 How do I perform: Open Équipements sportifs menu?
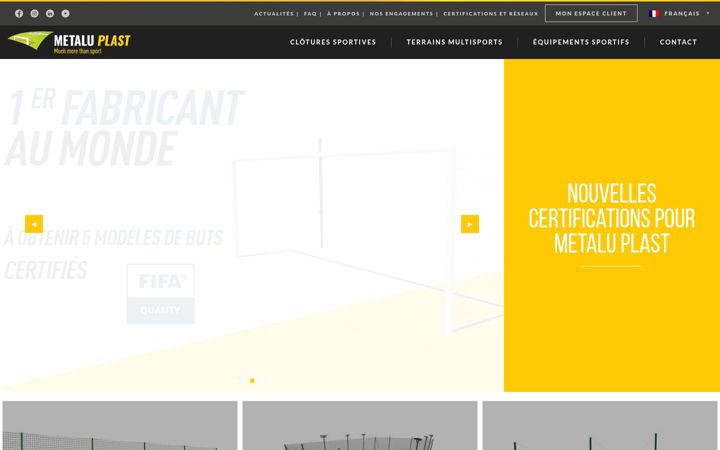(581, 42)
